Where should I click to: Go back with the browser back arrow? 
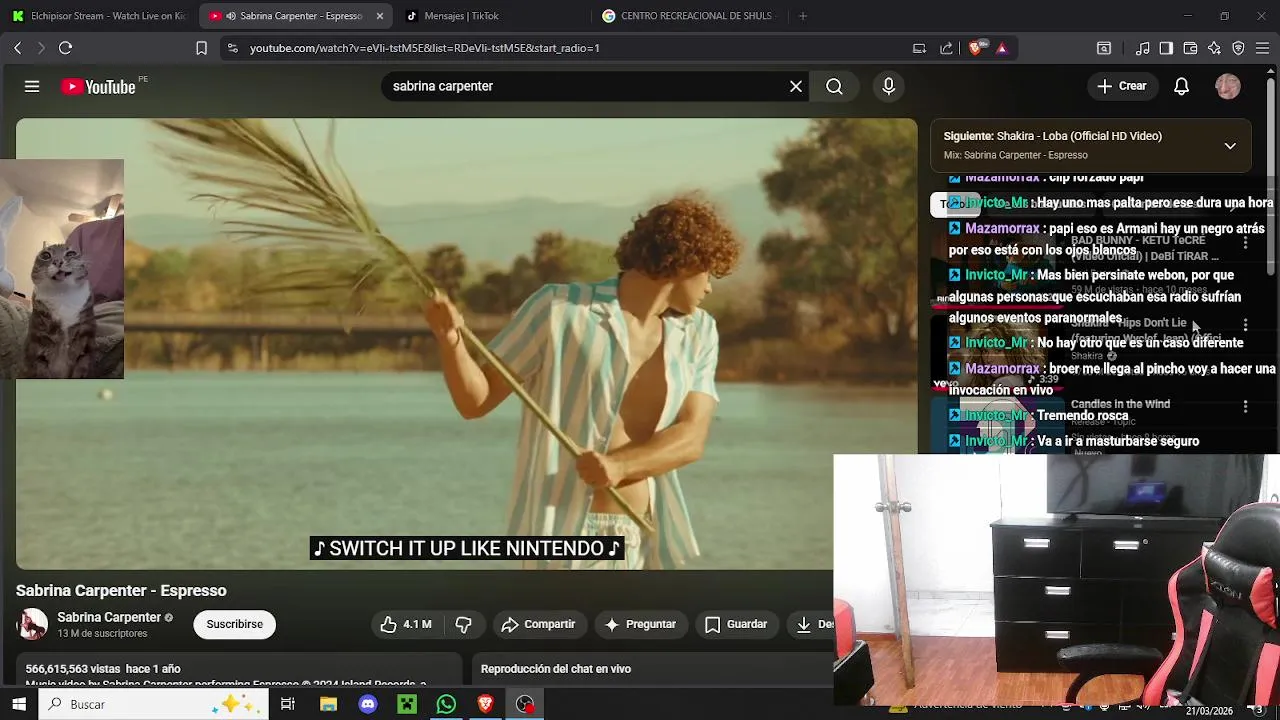[x=17, y=48]
